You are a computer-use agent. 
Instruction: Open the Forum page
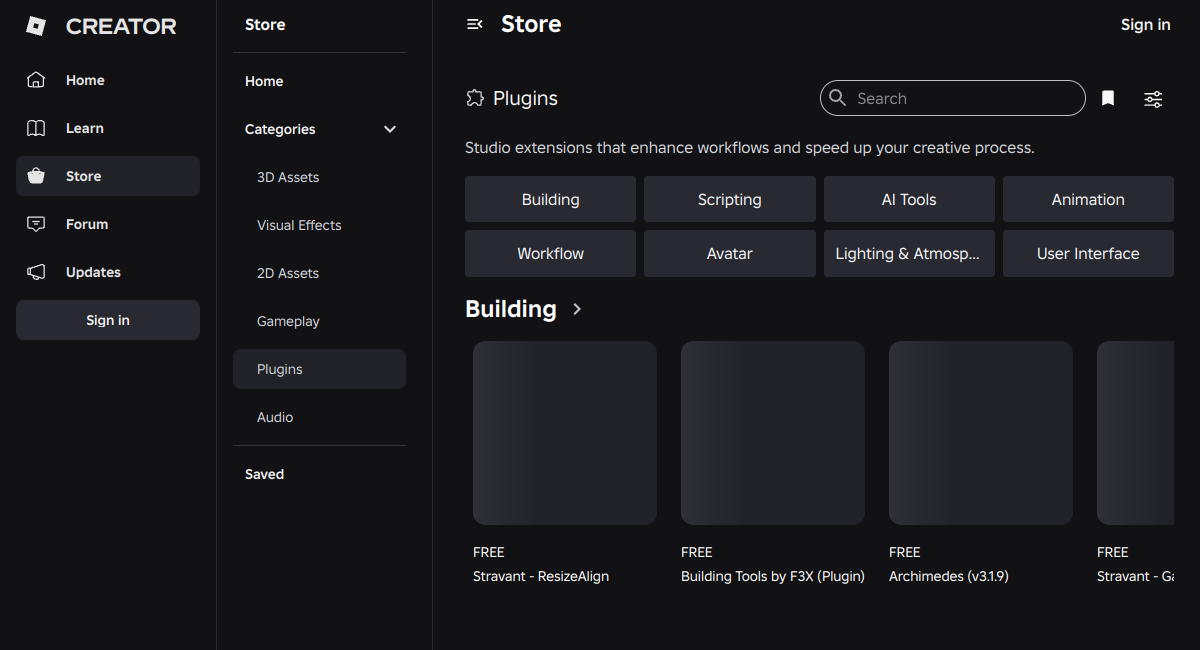108,224
